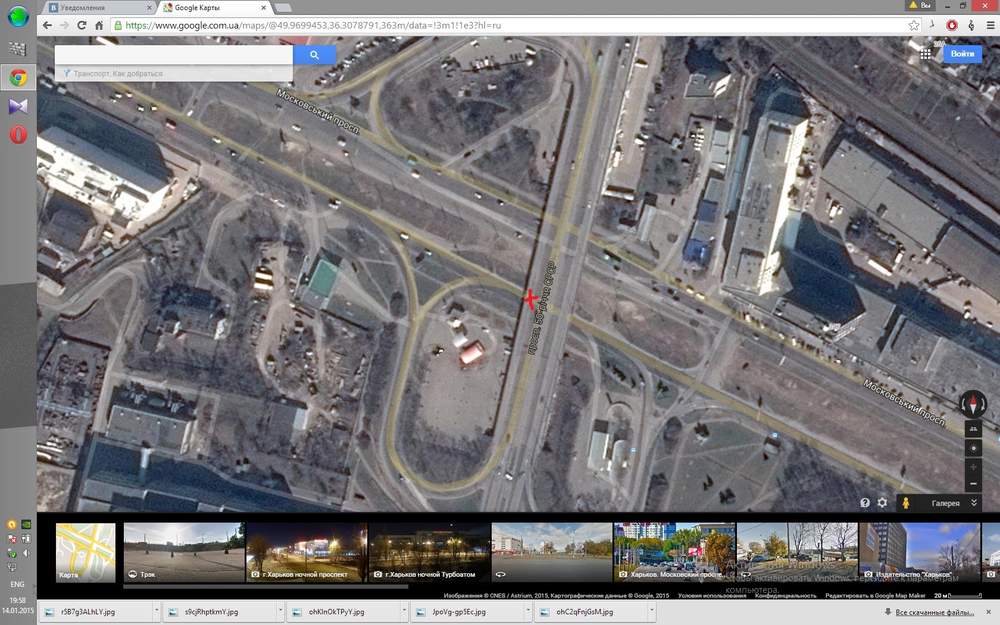Open map settings gear icon

point(882,503)
